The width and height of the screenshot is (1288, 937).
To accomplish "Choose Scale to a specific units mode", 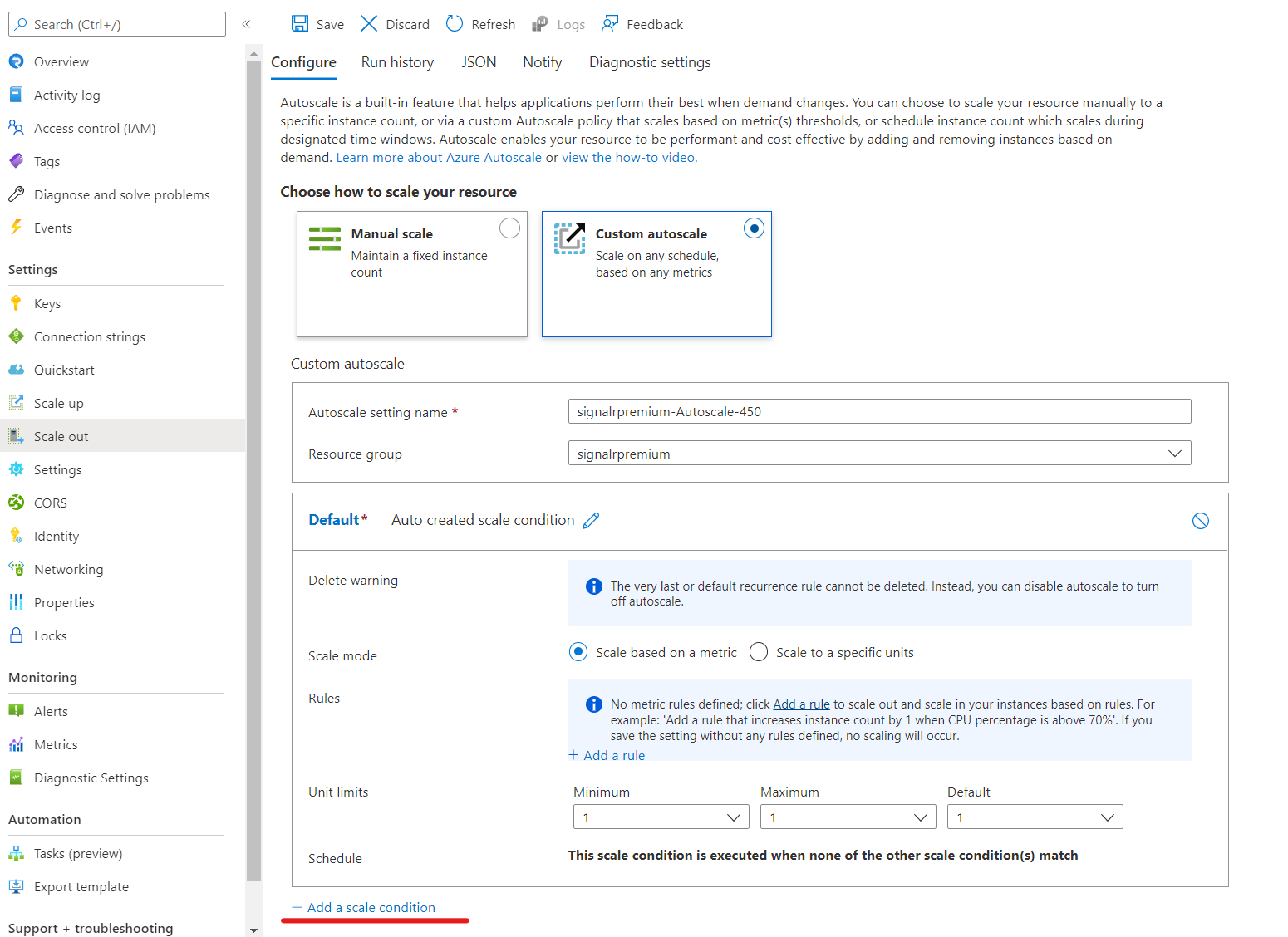I will coord(758,652).
